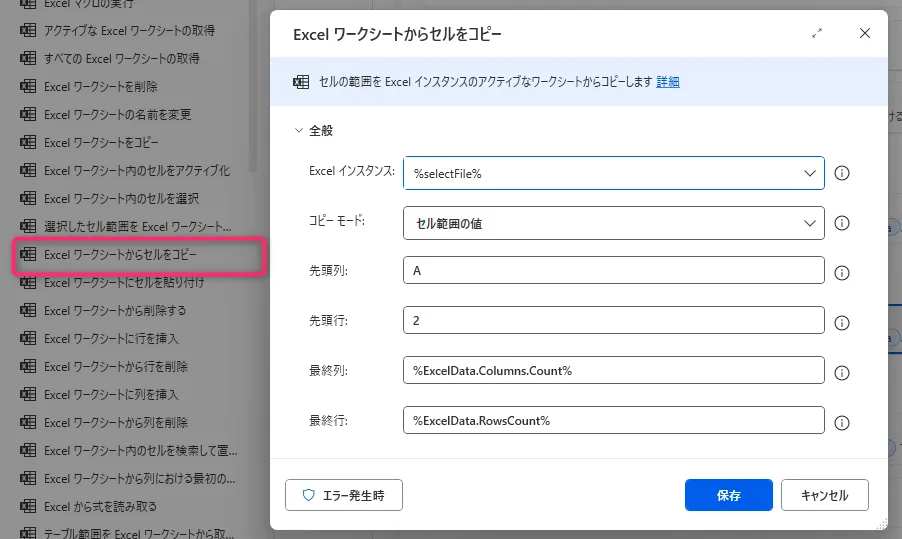
Task: Click the 先頭列 input field
Action: pos(613,271)
